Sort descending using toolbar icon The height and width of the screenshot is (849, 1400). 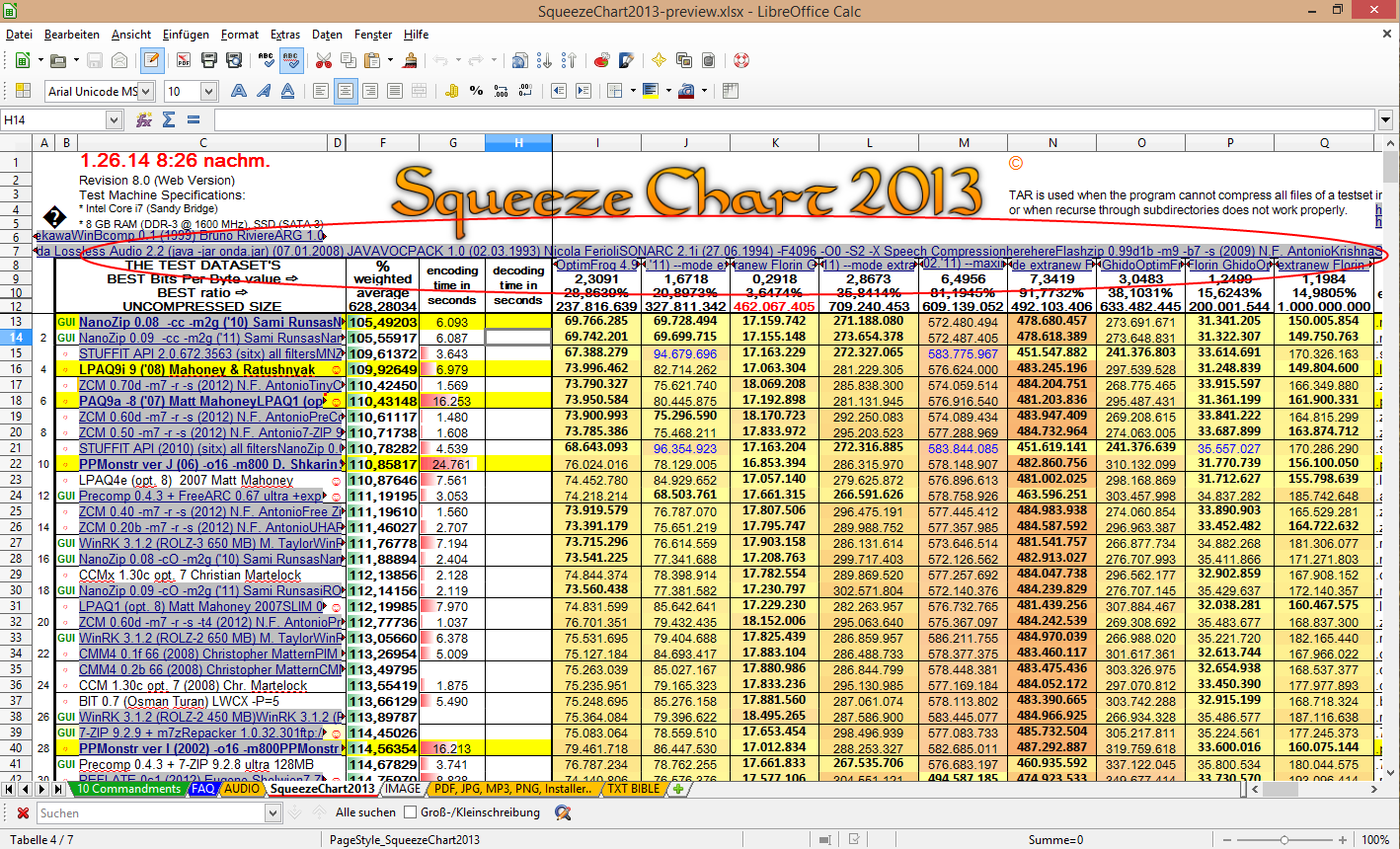[x=570, y=60]
